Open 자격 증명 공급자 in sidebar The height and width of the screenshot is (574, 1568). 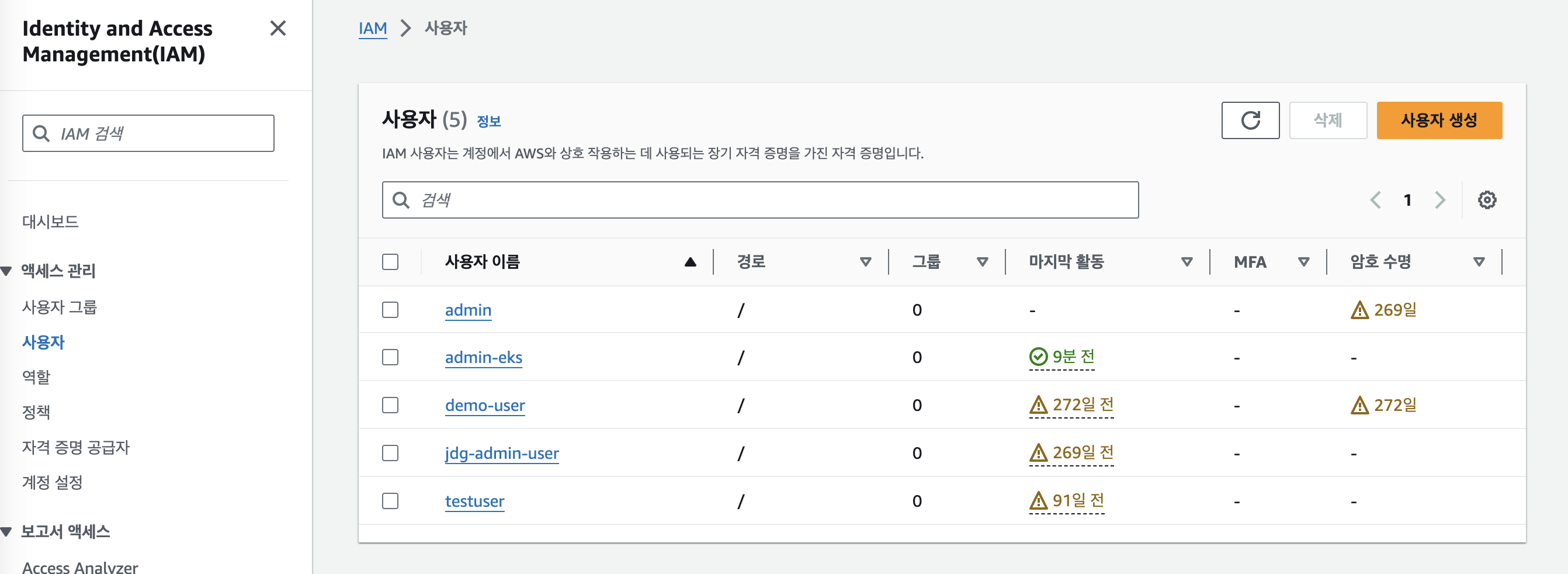coord(76,448)
